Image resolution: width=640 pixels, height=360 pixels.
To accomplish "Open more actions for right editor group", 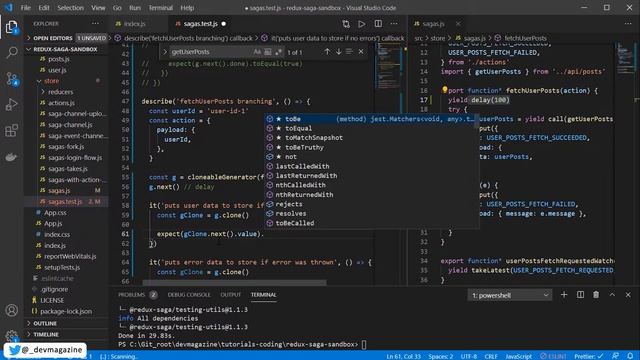I will 628,24.
